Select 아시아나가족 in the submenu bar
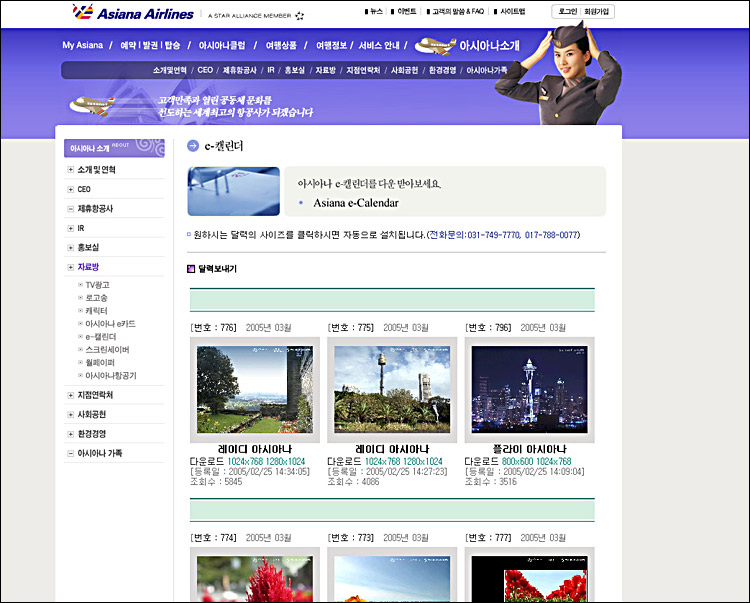 click(x=487, y=70)
